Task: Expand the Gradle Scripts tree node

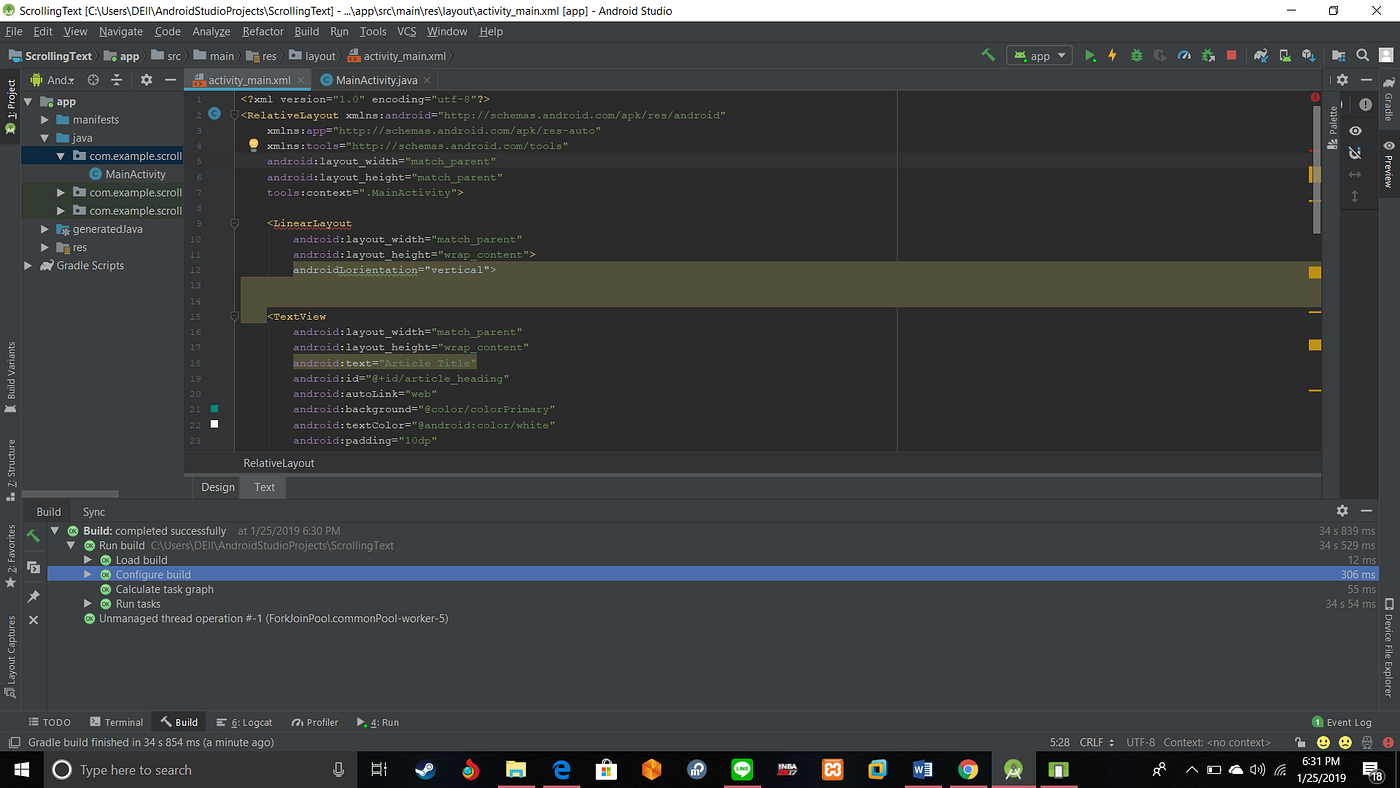Action: (28, 265)
